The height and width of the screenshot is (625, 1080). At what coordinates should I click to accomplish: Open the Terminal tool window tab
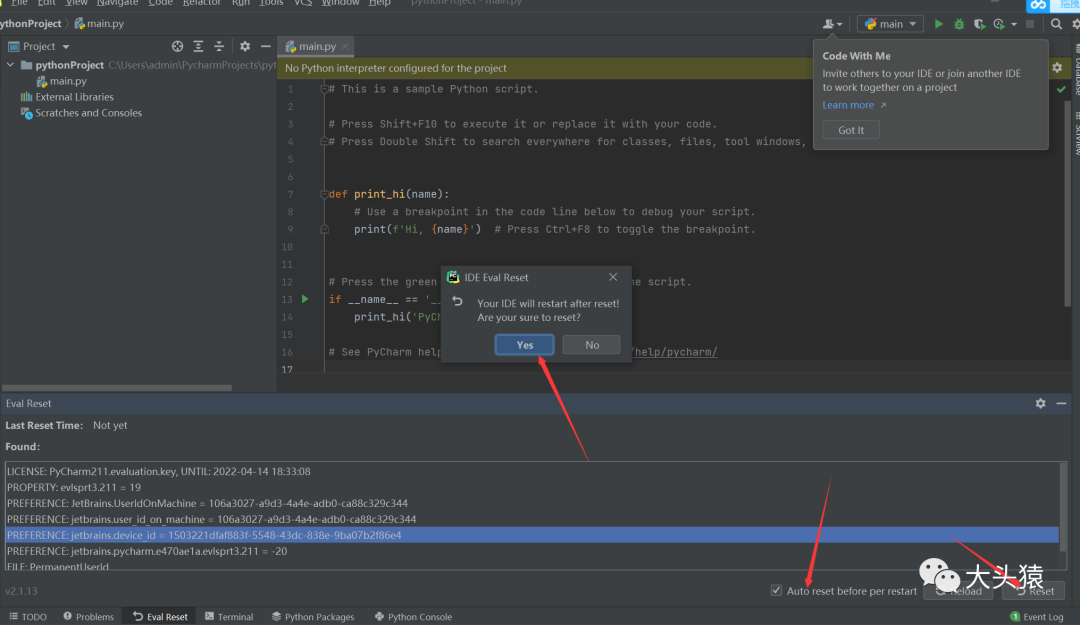coord(229,617)
